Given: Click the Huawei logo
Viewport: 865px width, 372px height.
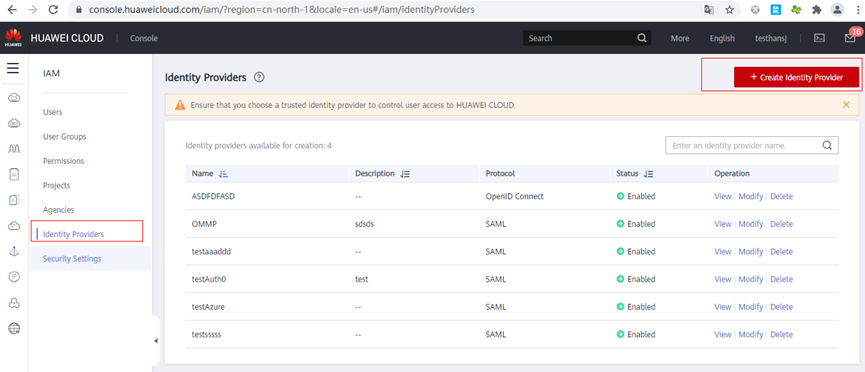Looking at the screenshot, I should pyautogui.click(x=13, y=38).
